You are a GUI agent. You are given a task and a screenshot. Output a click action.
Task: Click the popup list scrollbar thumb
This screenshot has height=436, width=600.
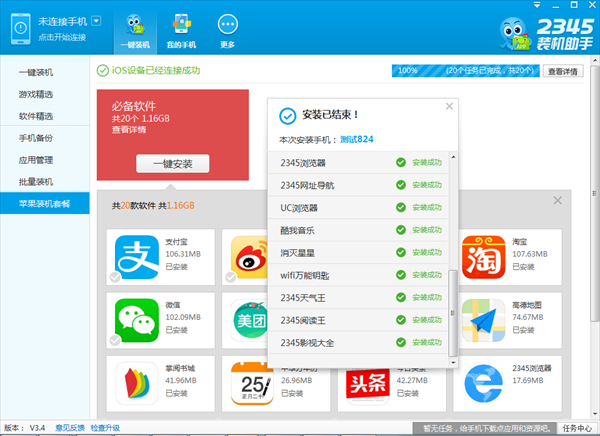click(x=453, y=313)
